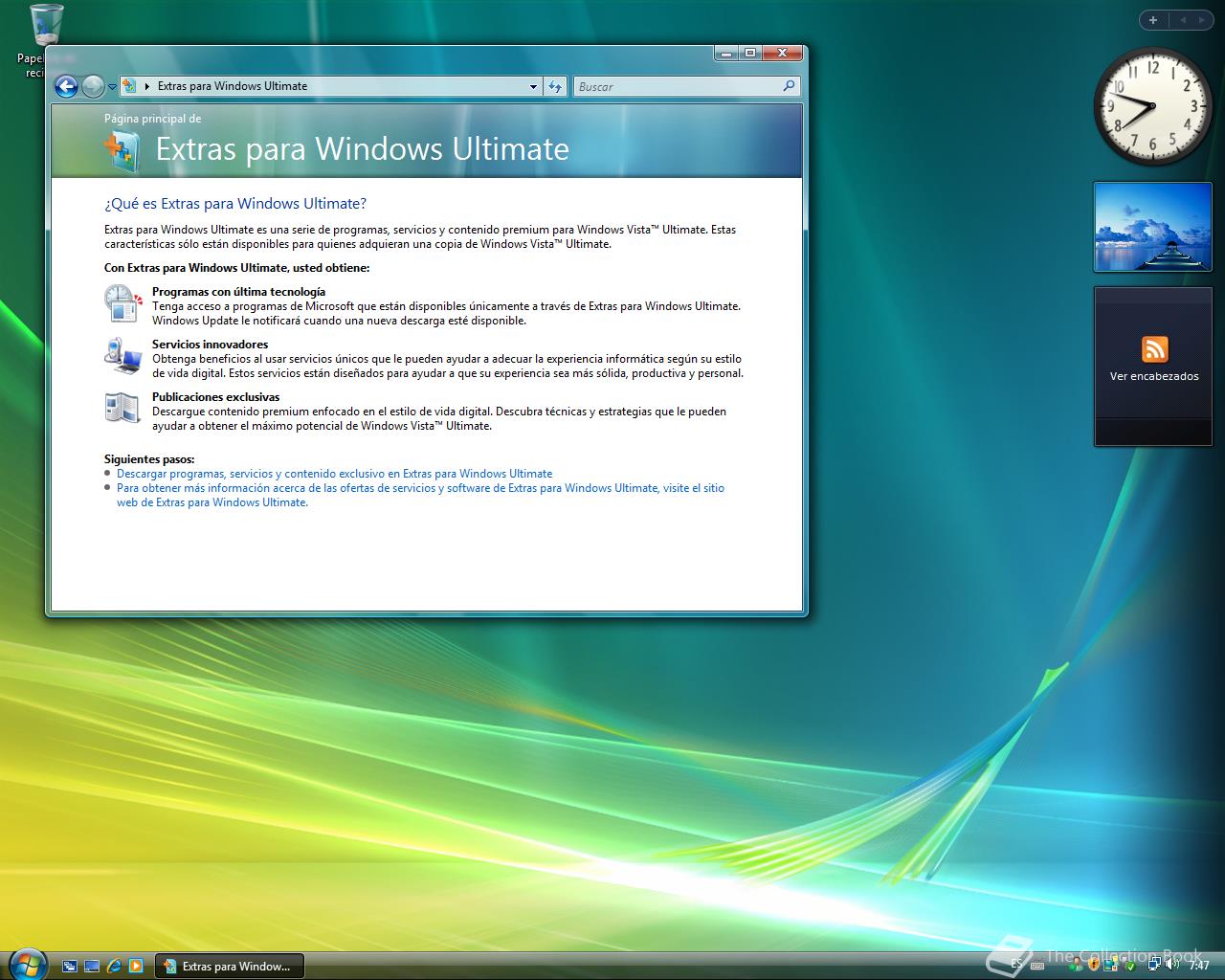
Task: Click the volume speaker tray icon
Action: tap(1171, 964)
